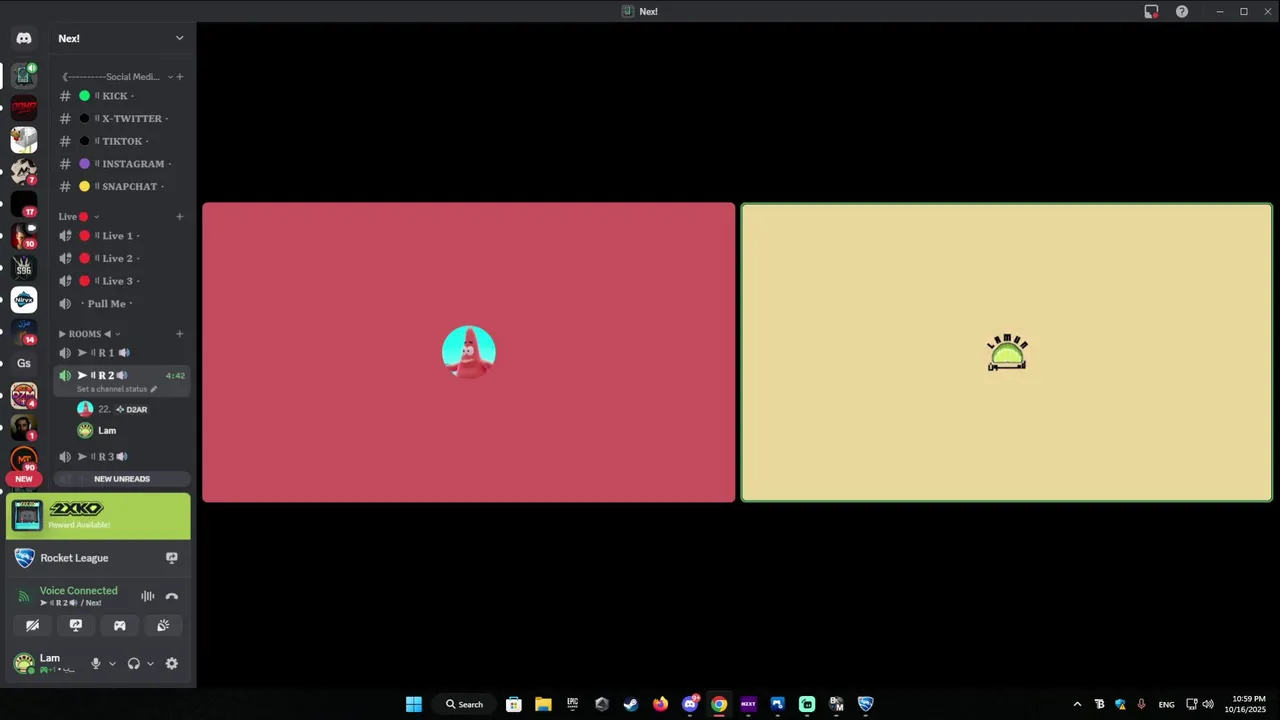Viewport: 1280px width, 720px height.
Task: Open the TIKTOK text channel
Action: coord(122,141)
